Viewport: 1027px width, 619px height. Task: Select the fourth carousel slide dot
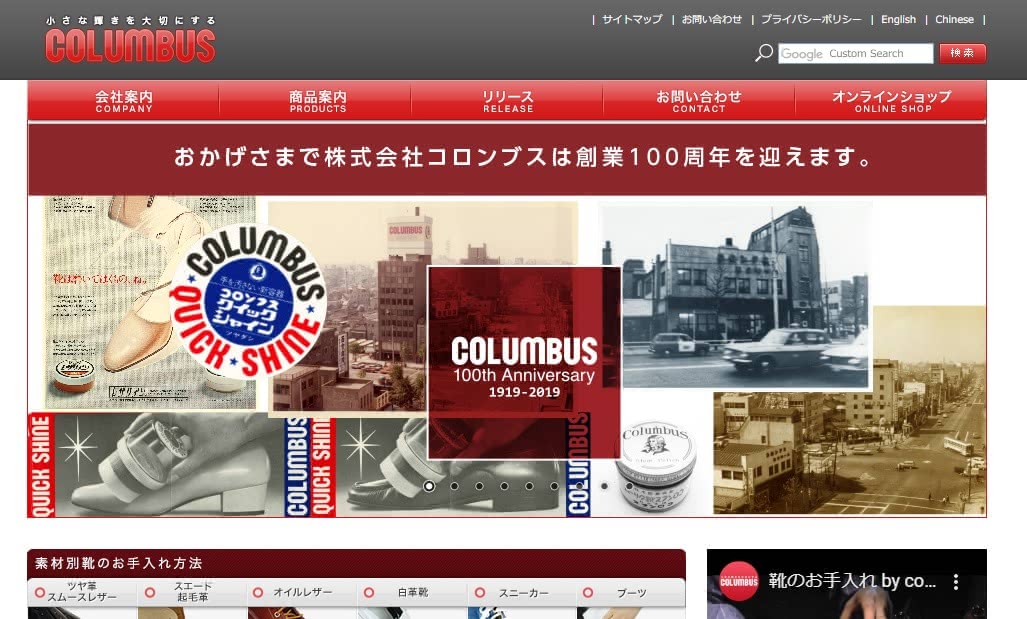point(504,486)
